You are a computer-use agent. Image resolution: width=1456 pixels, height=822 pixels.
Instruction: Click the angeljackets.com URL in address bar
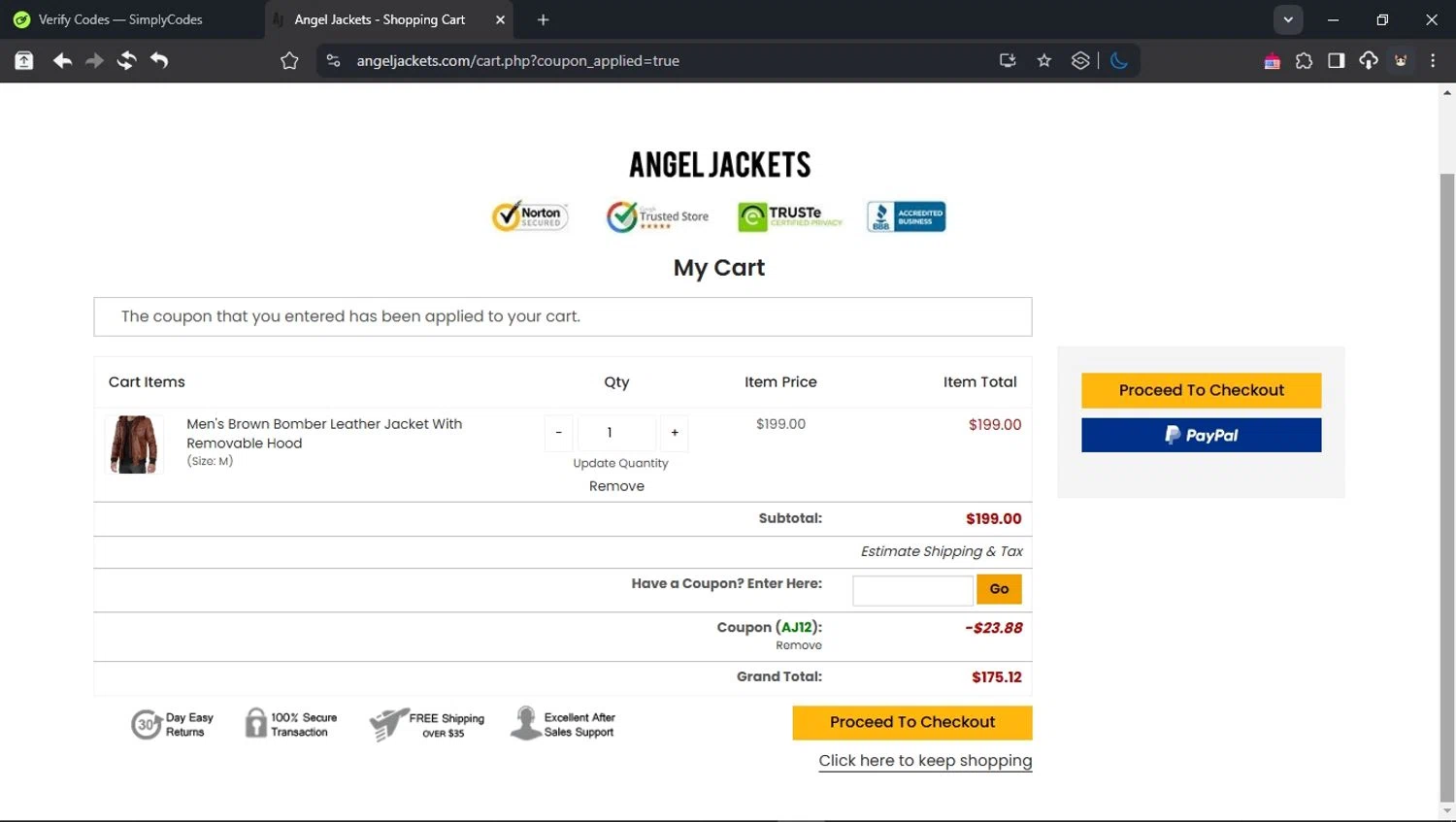tap(517, 60)
